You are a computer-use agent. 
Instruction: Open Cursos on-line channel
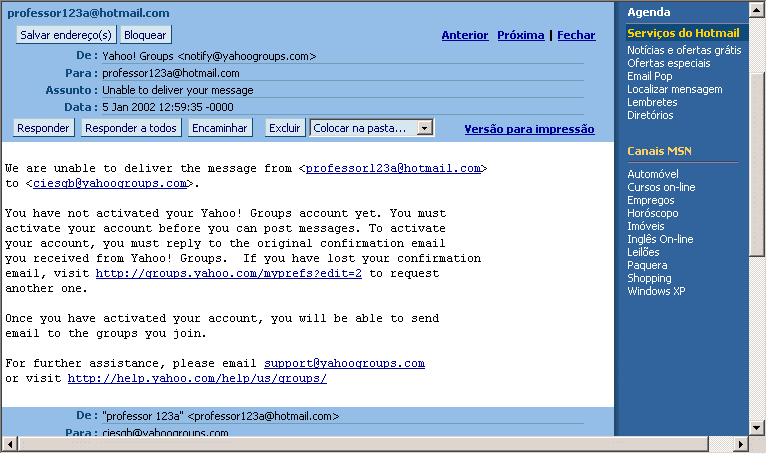(x=661, y=187)
